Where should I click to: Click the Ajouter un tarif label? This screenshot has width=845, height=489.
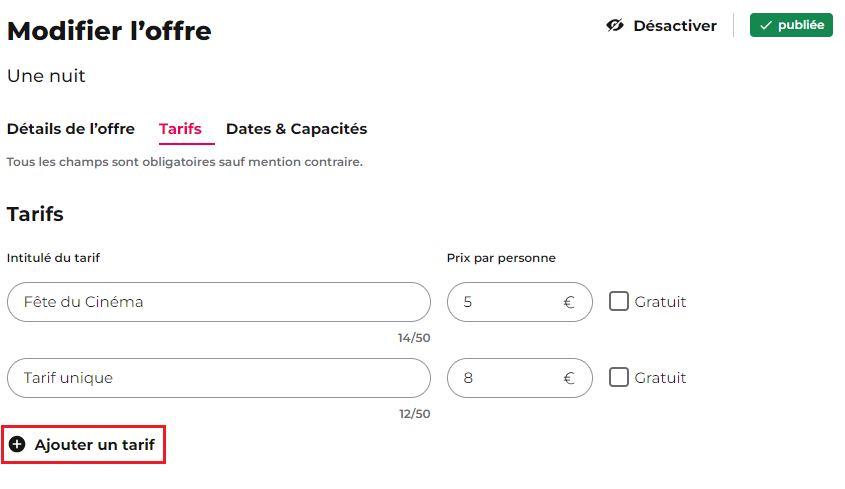(95, 445)
